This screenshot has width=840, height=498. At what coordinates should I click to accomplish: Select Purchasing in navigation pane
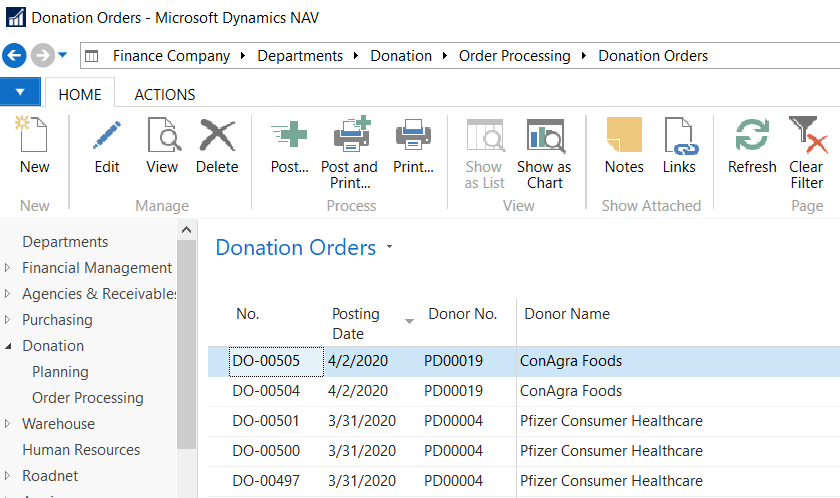pos(57,320)
